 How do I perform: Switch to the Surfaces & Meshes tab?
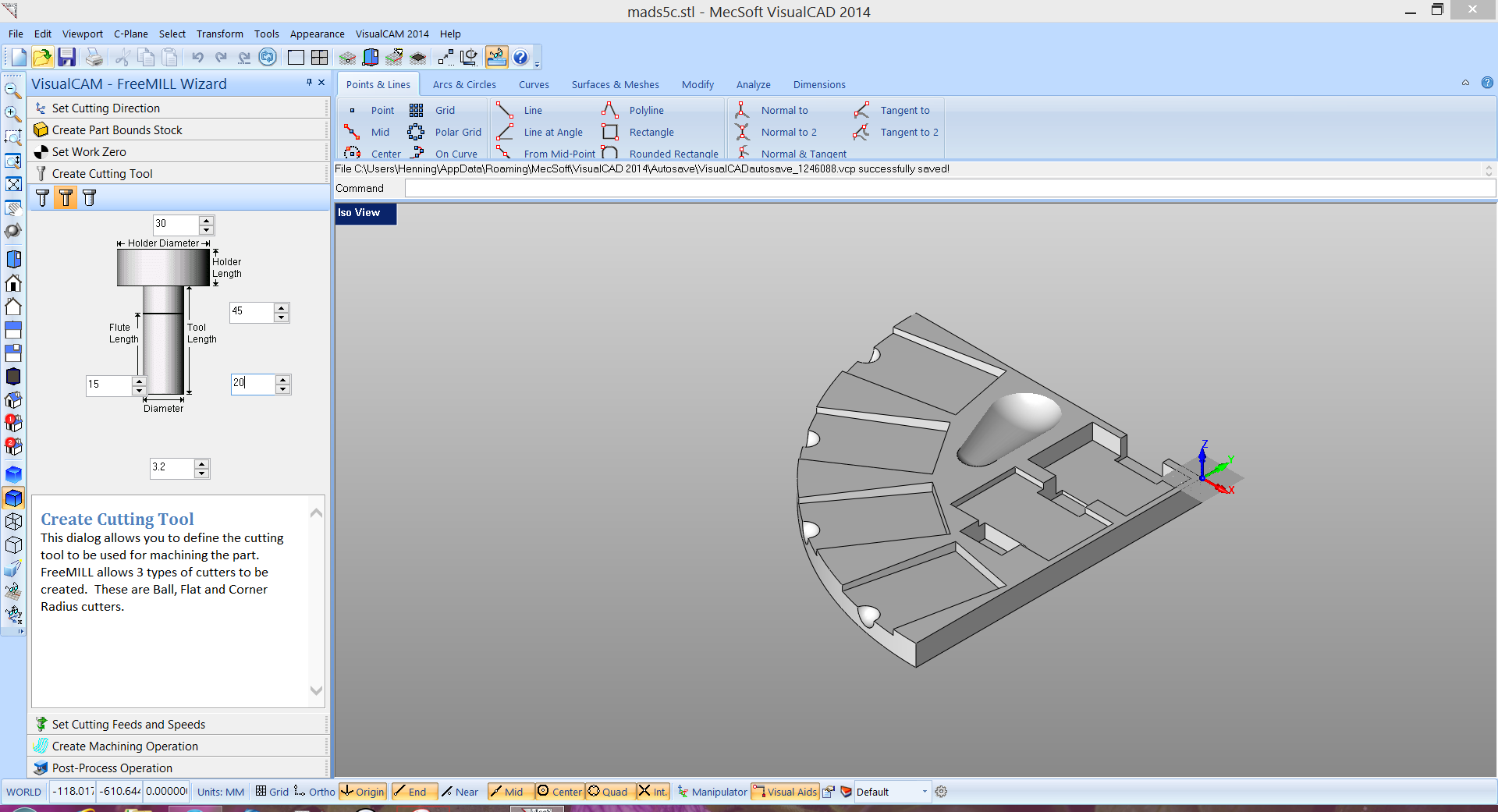pos(615,85)
